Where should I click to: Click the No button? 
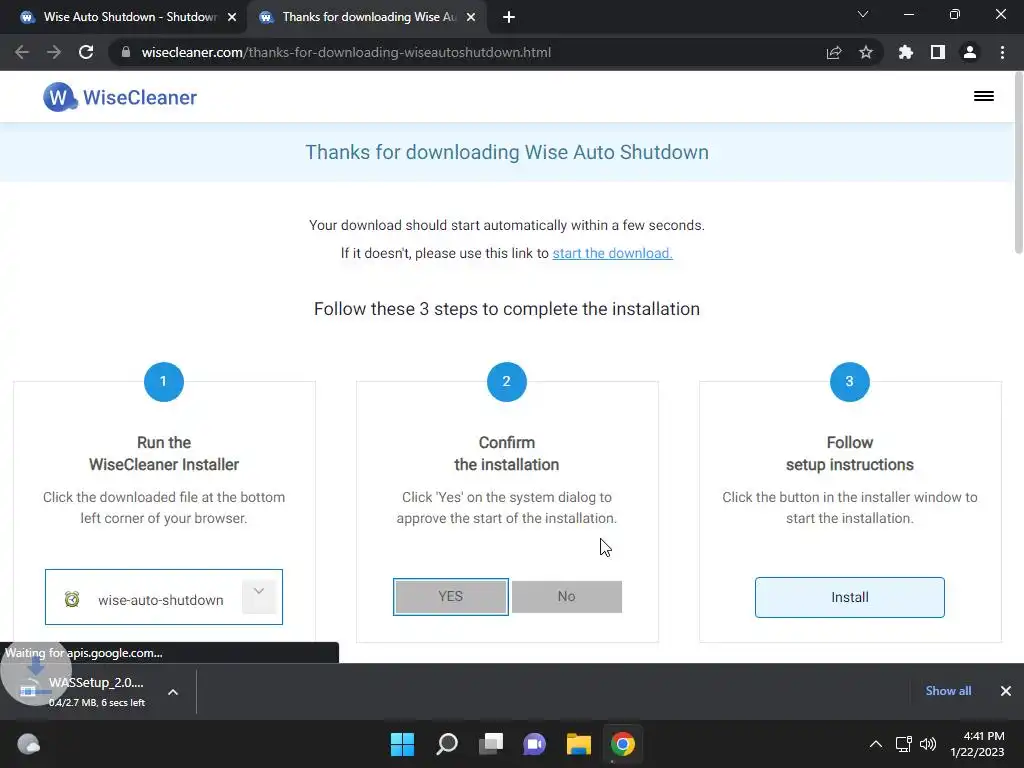(567, 596)
